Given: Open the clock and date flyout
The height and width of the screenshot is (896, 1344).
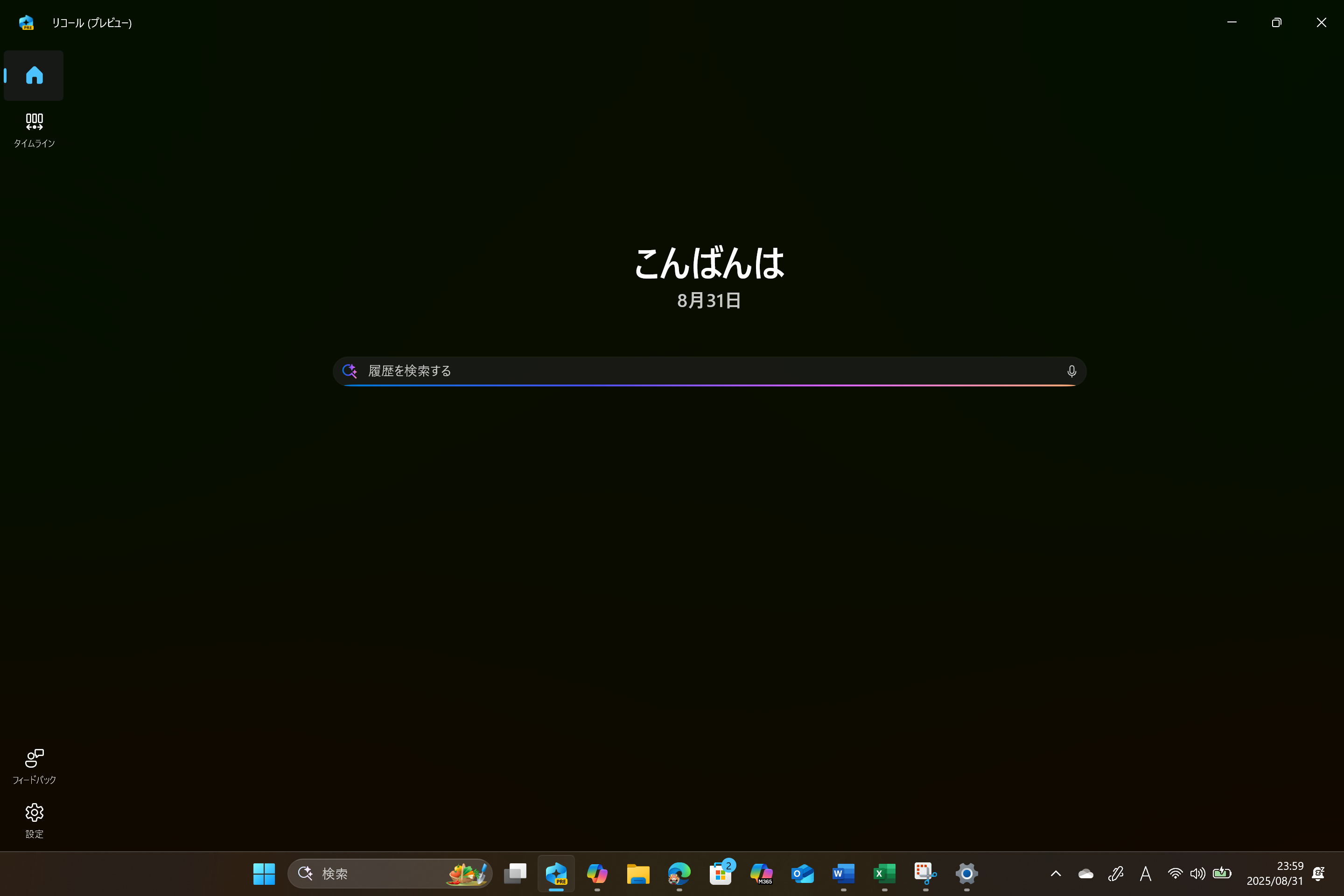Looking at the screenshot, I should point(1274,873).
